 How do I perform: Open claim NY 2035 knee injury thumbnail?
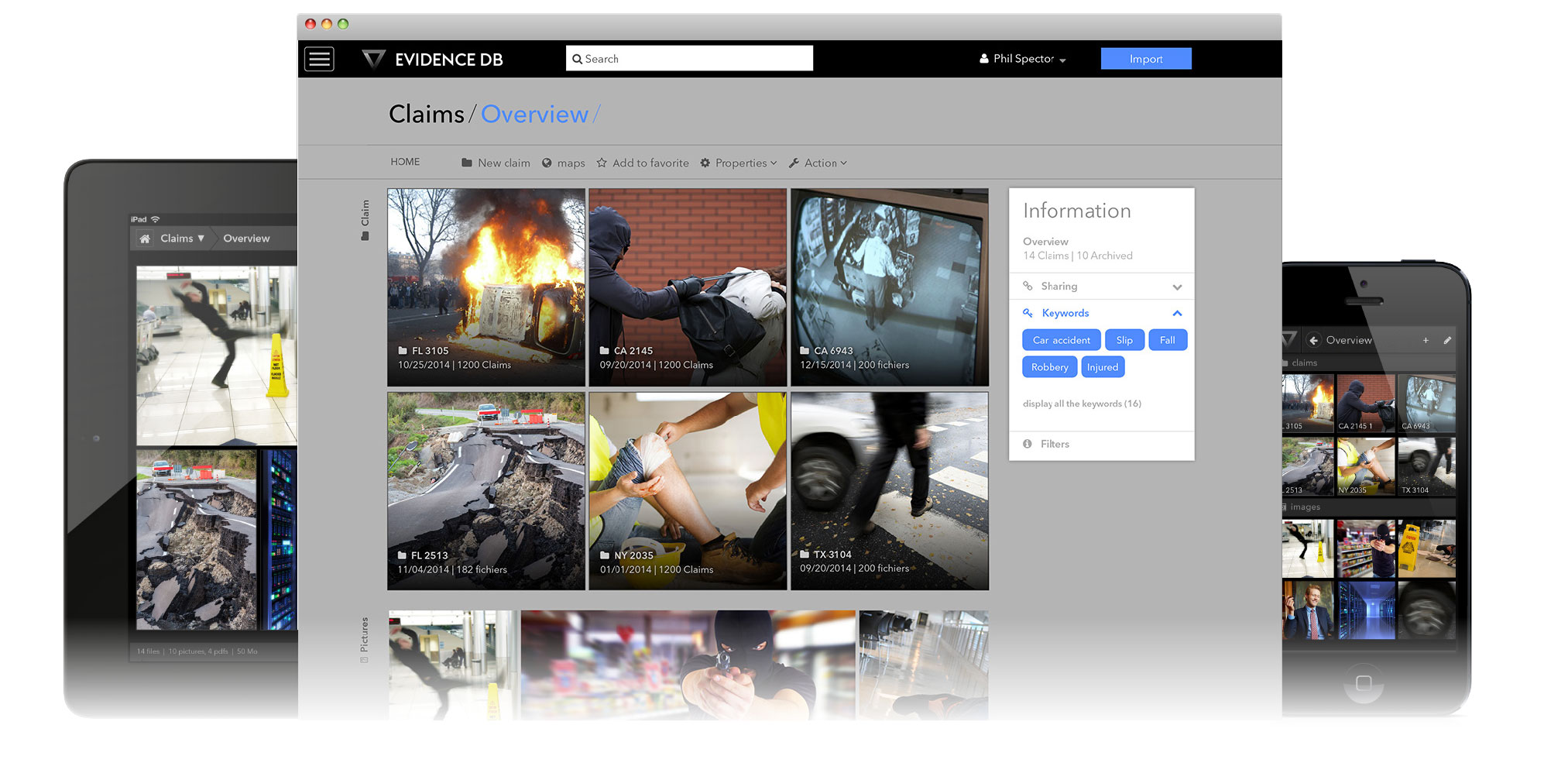tap(688, 491)
